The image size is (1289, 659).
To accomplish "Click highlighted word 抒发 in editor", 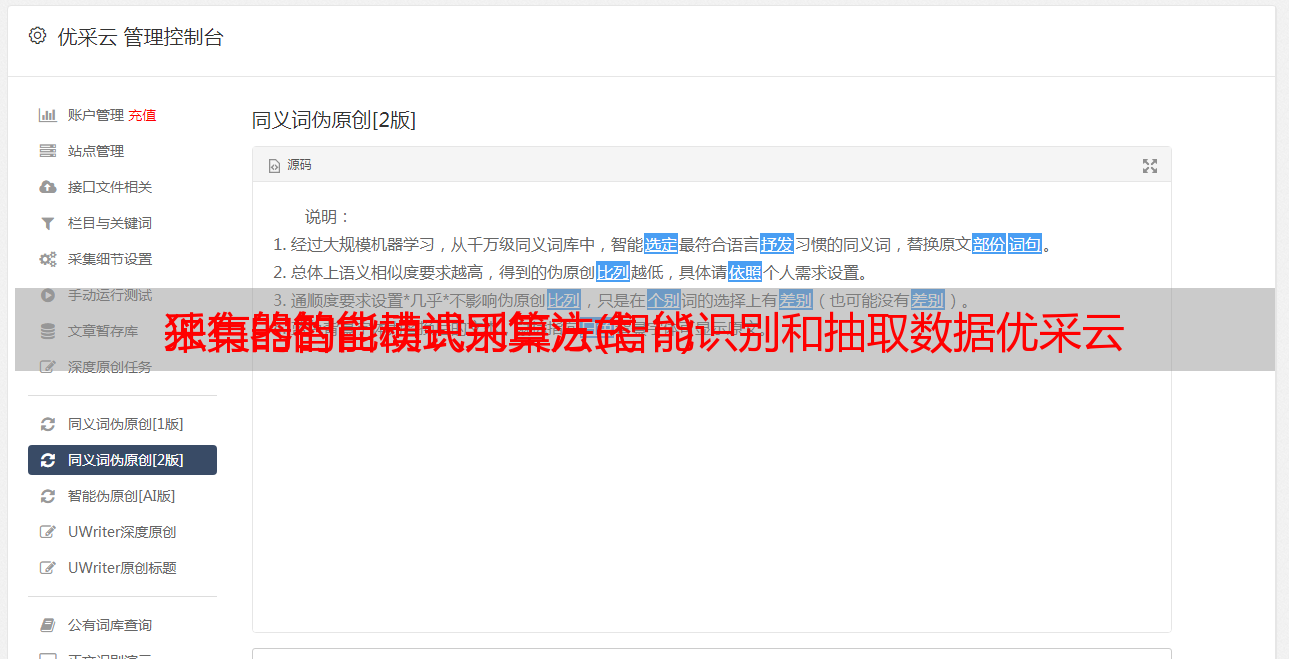I will [x=777, y=244].
